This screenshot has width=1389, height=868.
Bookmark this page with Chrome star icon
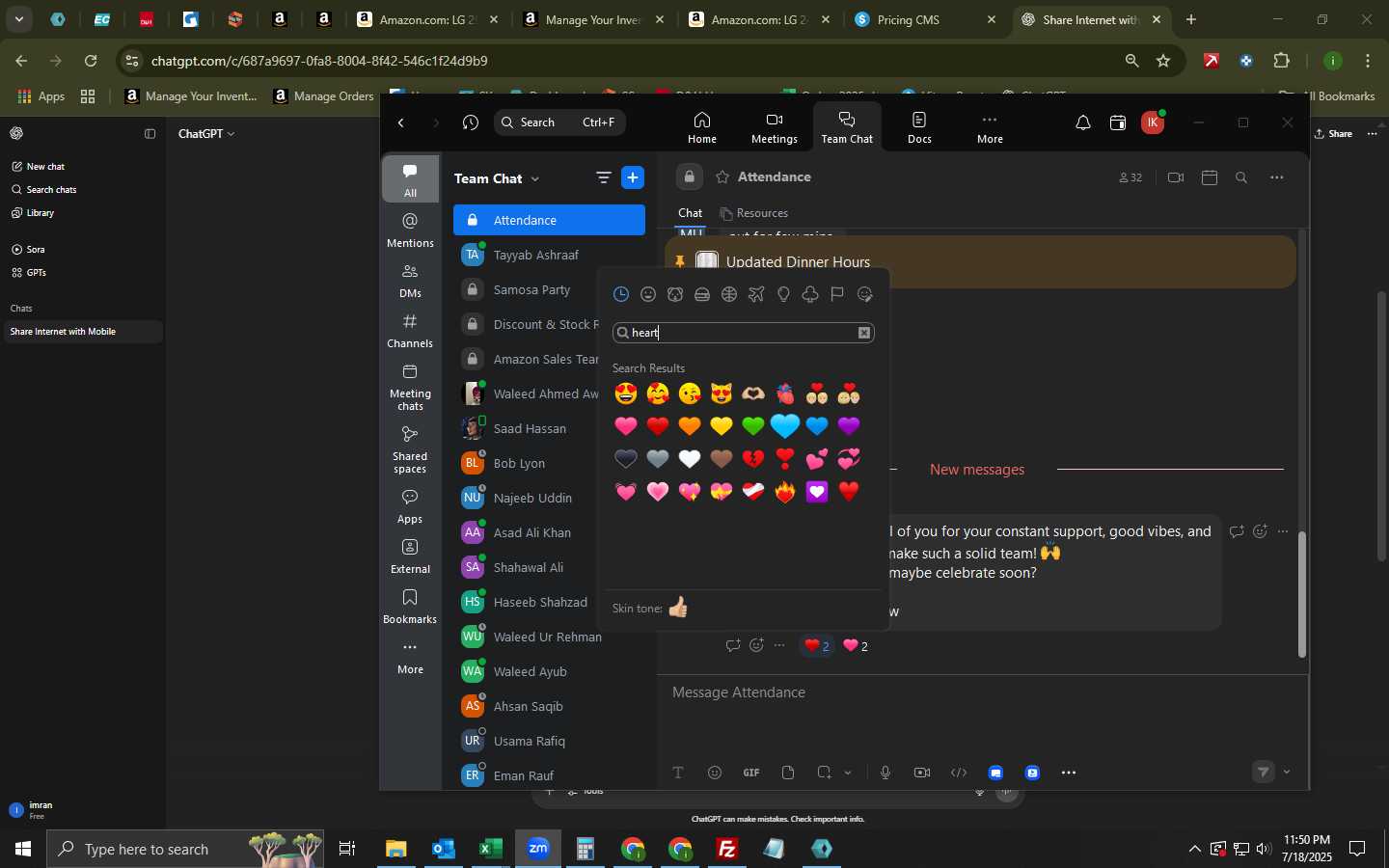click(1163, 61)
